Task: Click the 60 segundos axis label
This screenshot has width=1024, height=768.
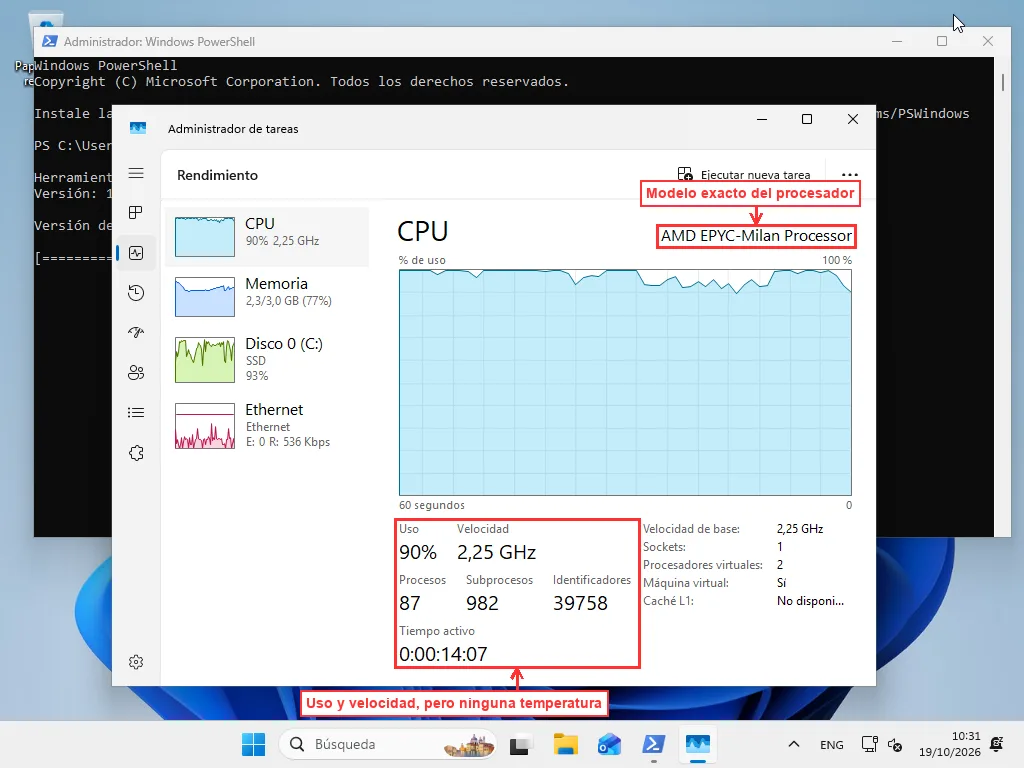Action: 432,505
